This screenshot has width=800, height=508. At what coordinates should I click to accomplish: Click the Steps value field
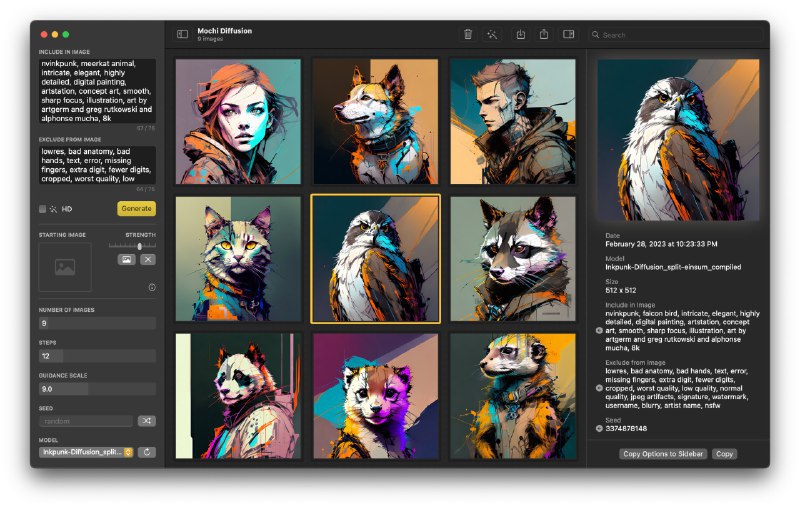(x=97, y=355)
